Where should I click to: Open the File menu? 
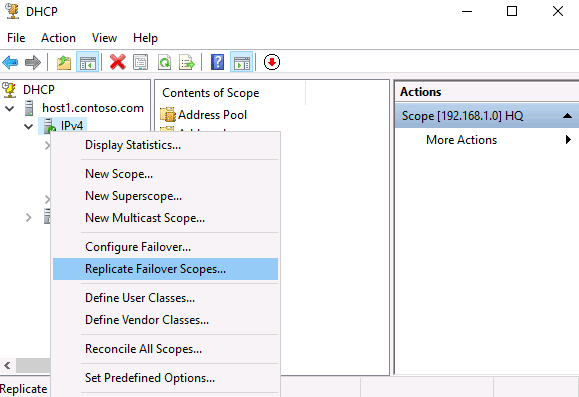[x=16, y=38]
